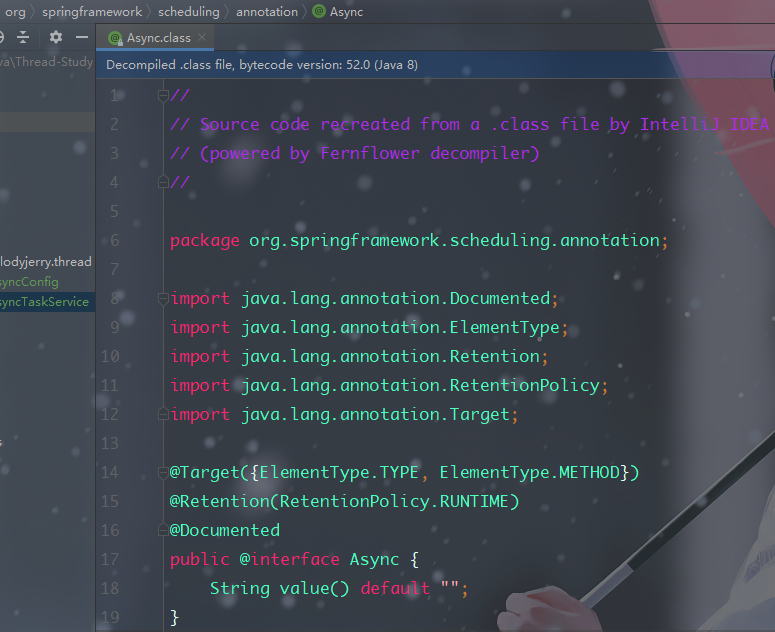
Task: Click the decompiled class file notification banner
Action: (x=435, y=65)
